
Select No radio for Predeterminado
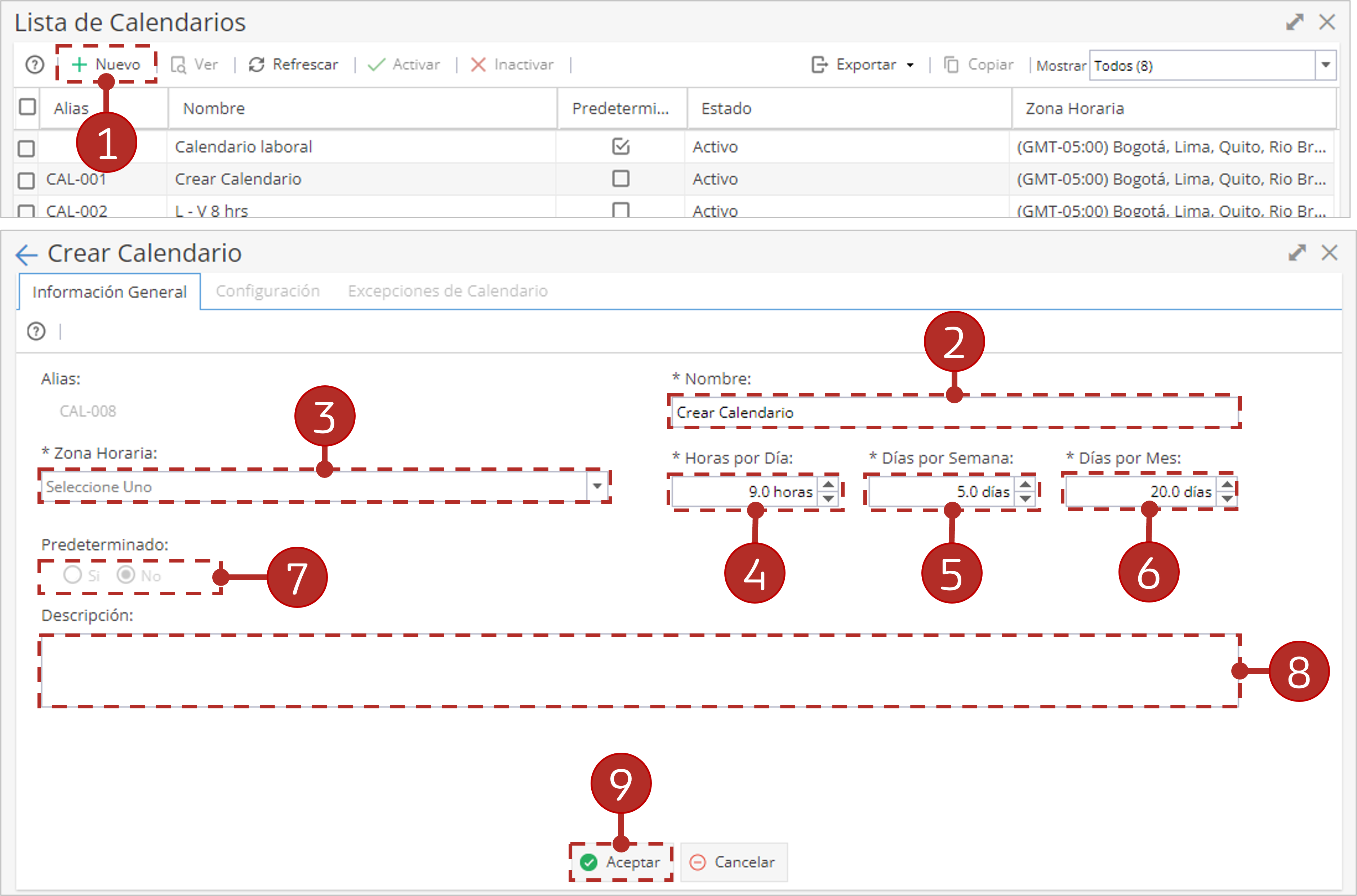[x=126, y=574]
